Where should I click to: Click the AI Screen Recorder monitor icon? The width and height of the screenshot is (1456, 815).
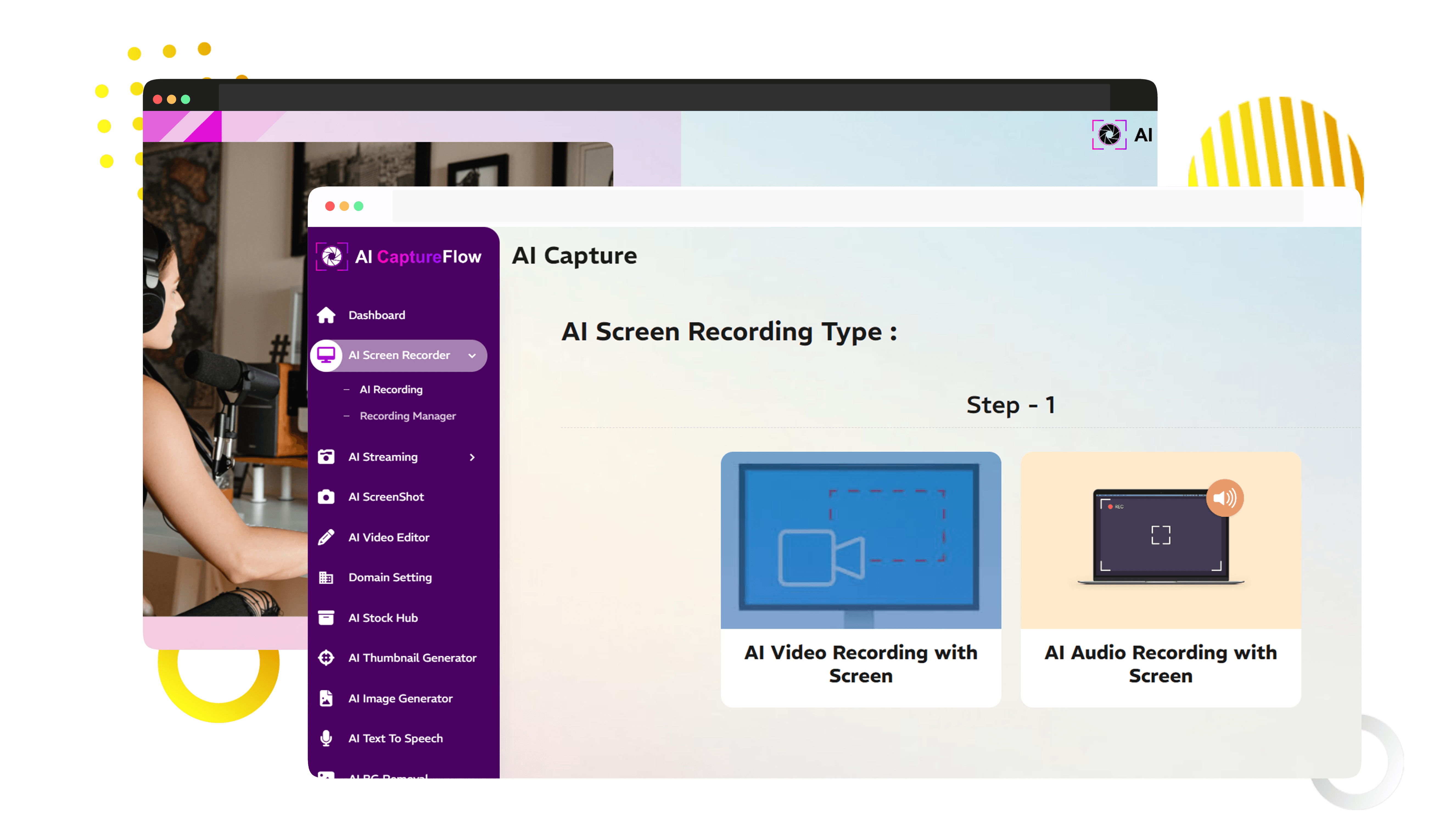[x=326, y=355]
